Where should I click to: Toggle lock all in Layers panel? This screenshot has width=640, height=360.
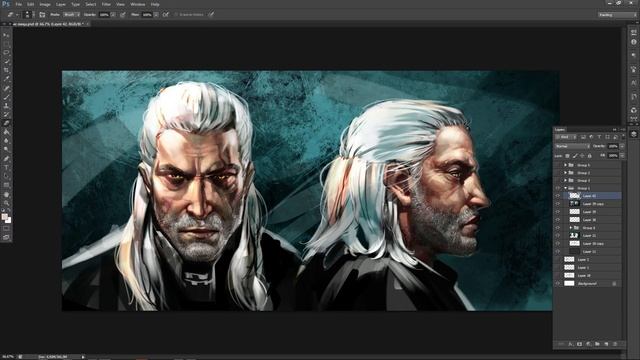(590, 156)
